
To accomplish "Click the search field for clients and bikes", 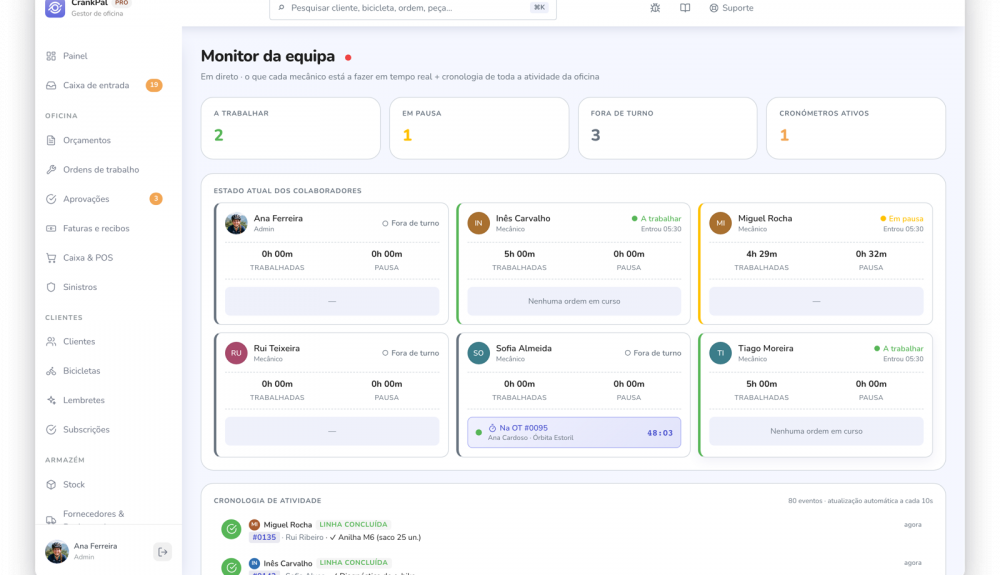I will 413,8.
